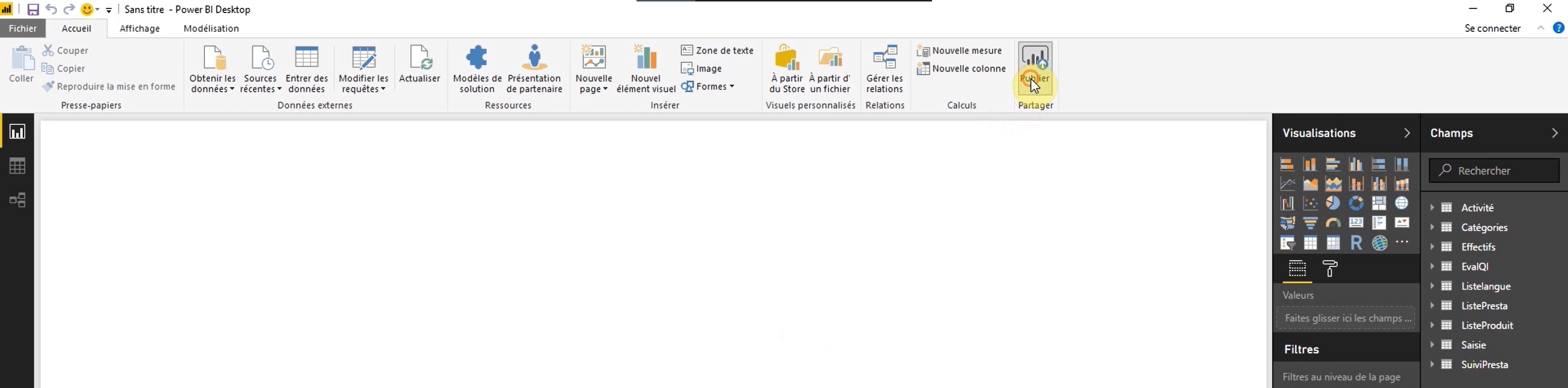The height and width of the screenshot is (388, 1568).
Task: Collapse the Champs pane chevron
Action: [1554, 133]
